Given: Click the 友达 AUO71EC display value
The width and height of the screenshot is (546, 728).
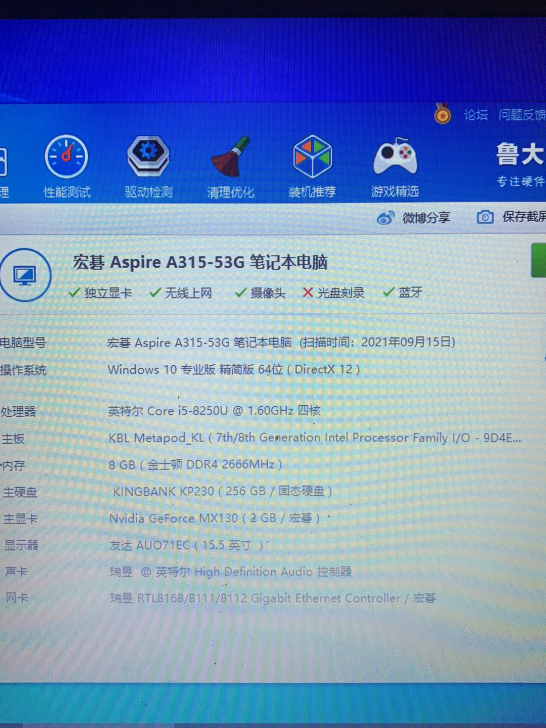Looking at the screenshot, I should [x=186, y=545].
